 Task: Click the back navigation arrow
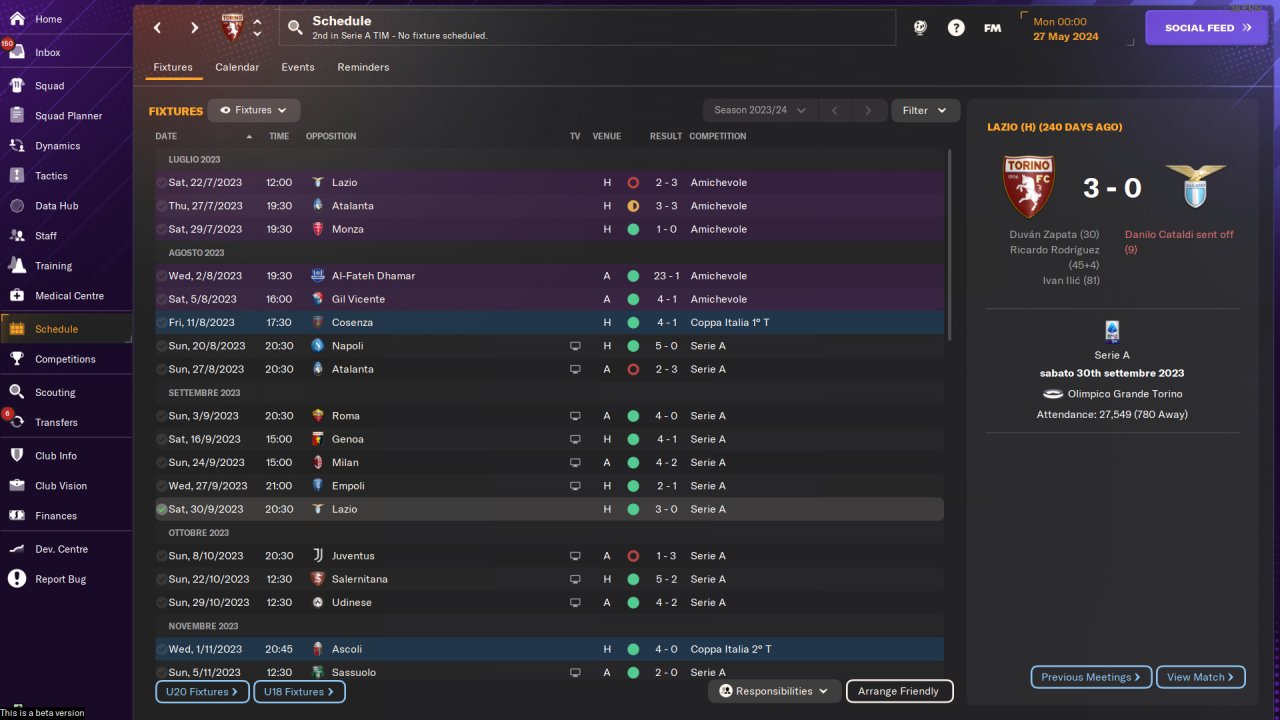click(157, 28)
